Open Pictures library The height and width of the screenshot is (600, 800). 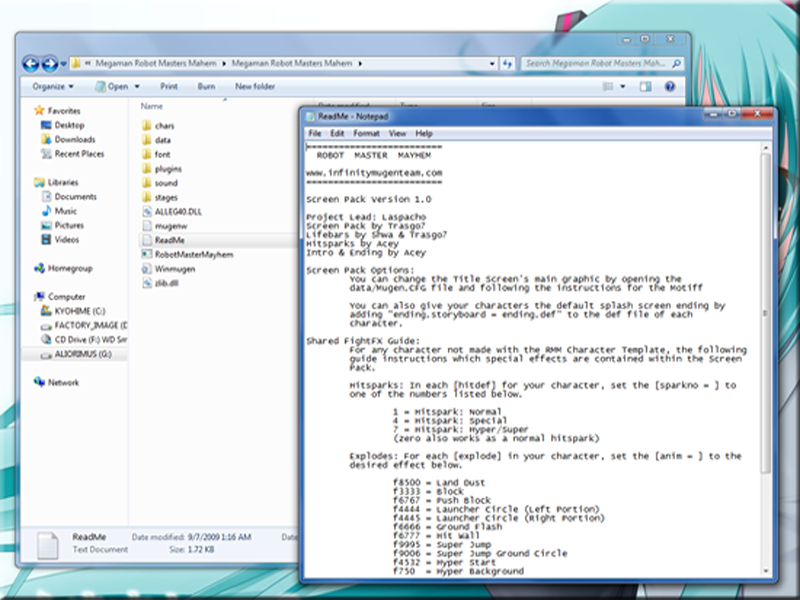point(69,225)
